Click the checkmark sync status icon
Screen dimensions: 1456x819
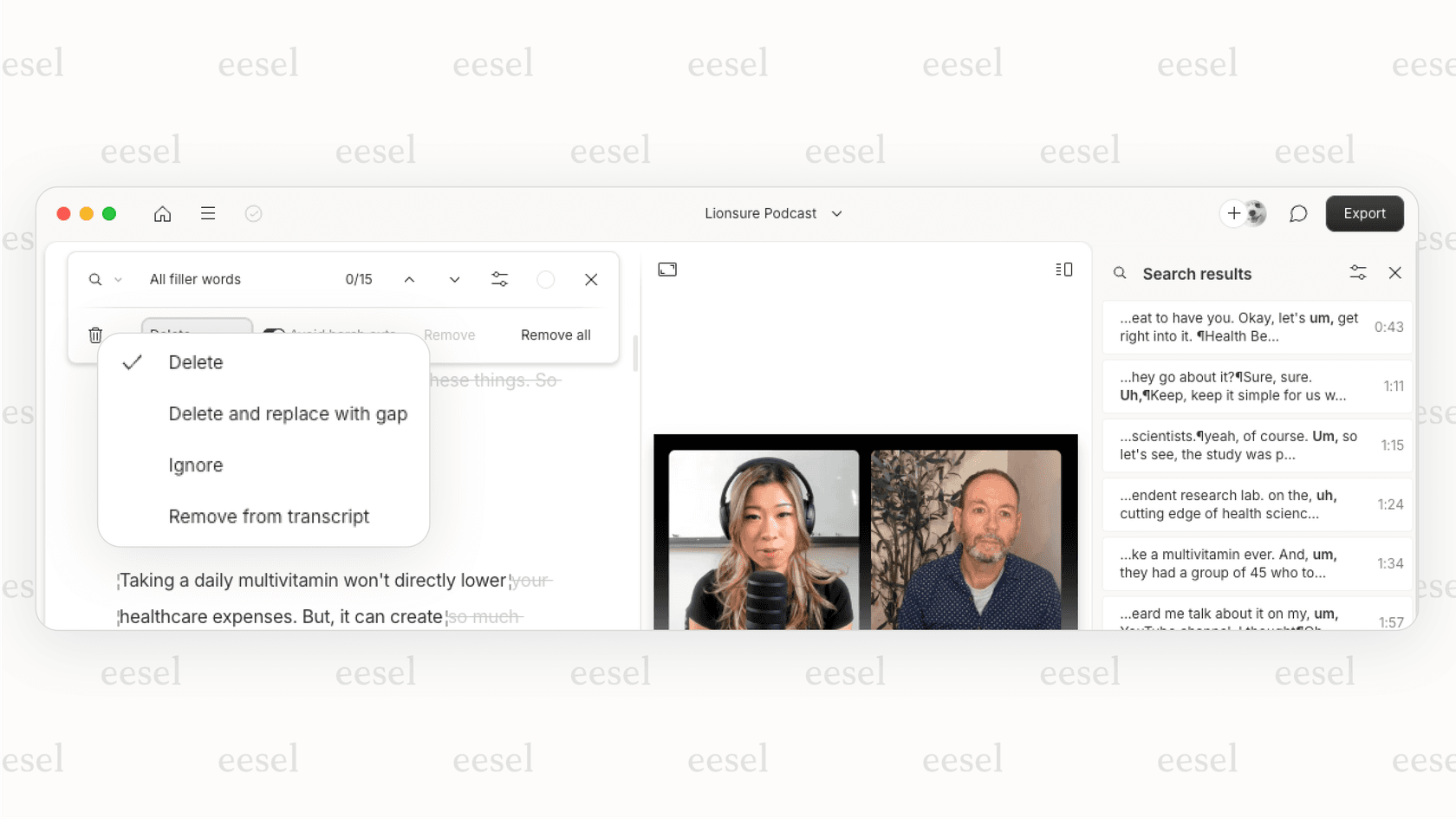click(x=253, y=213)
